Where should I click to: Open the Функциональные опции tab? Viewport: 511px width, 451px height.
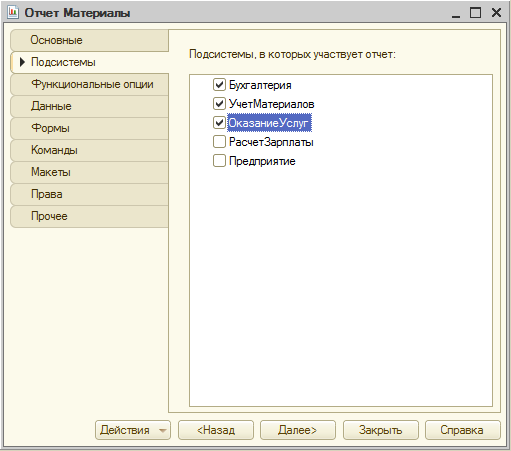(x=90, y=84)
